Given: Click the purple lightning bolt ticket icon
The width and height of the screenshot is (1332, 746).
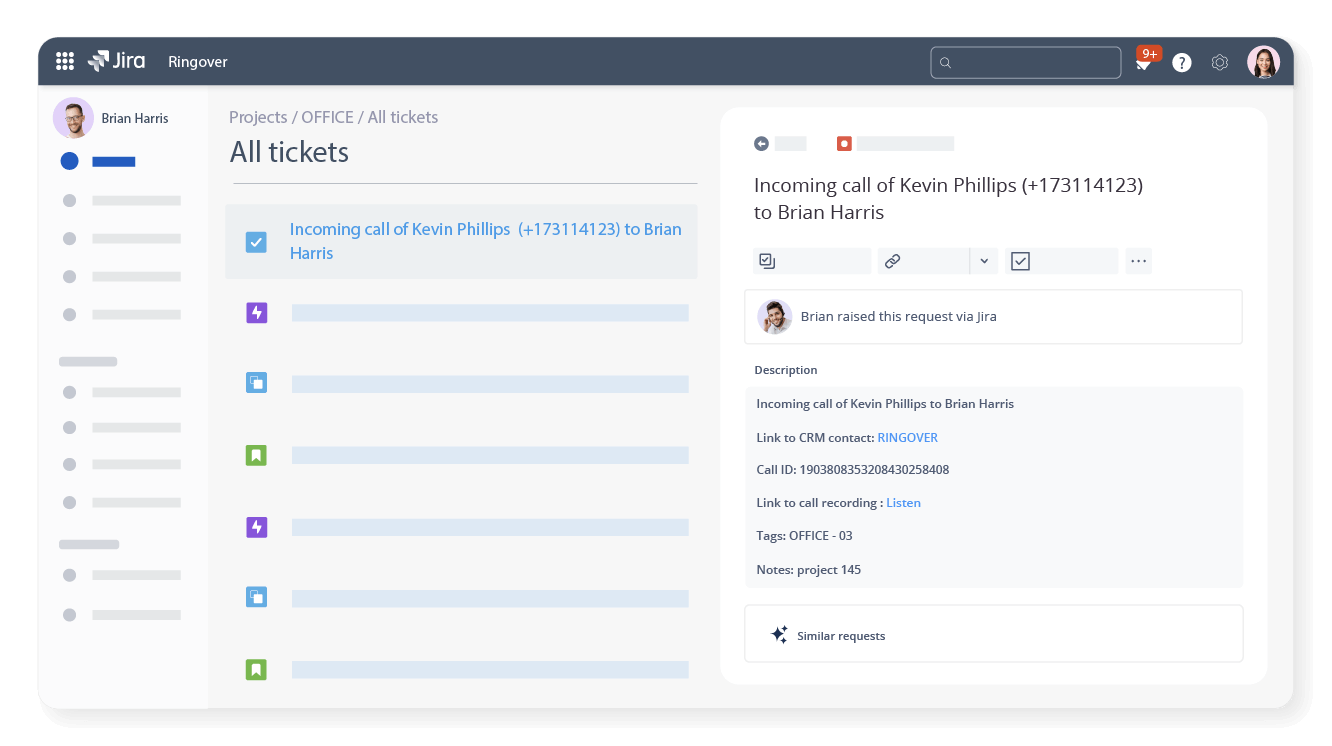Looking at the screenshot, I should pos(256,312).
